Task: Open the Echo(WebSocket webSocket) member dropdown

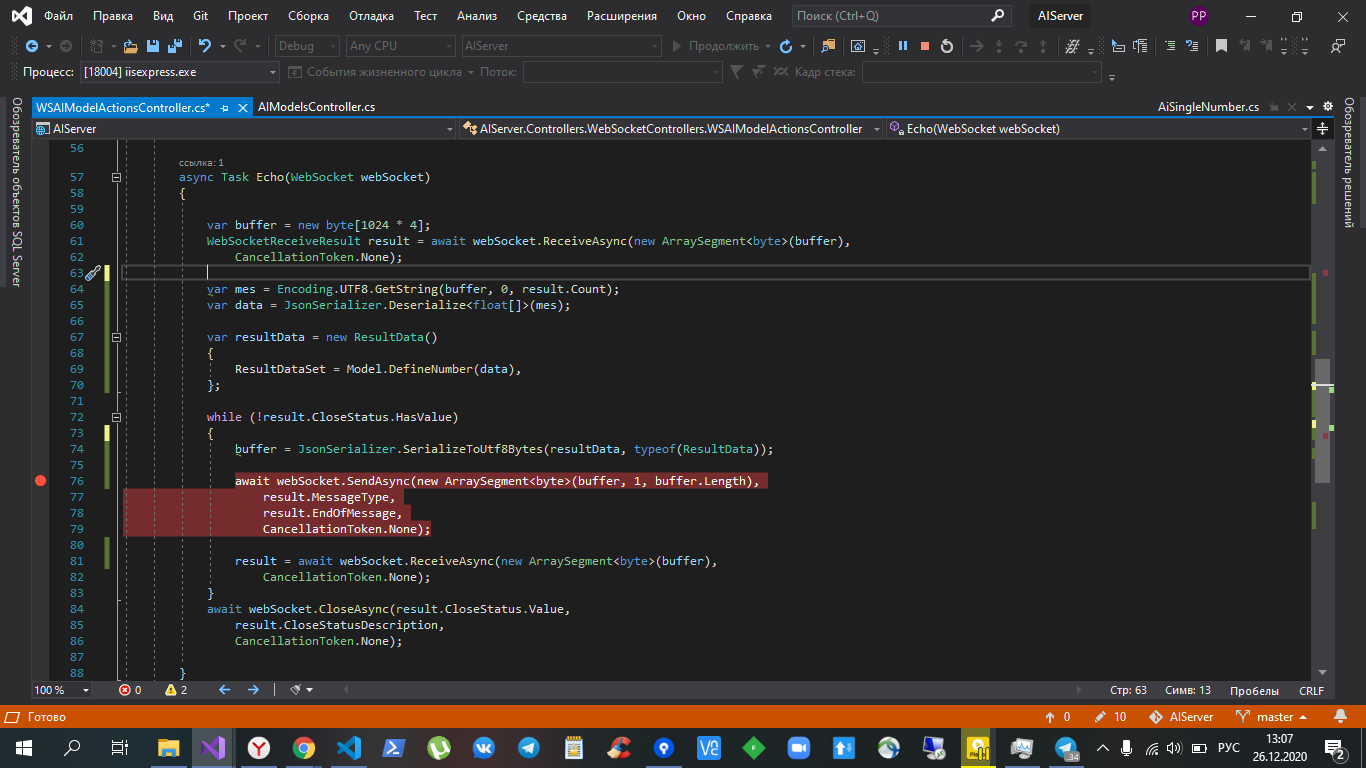Action: 1304,129
